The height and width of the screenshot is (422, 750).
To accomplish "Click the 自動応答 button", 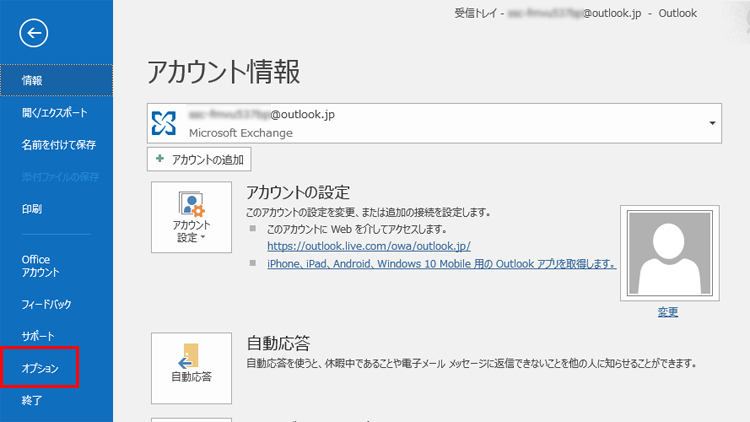I will [191, 368].
